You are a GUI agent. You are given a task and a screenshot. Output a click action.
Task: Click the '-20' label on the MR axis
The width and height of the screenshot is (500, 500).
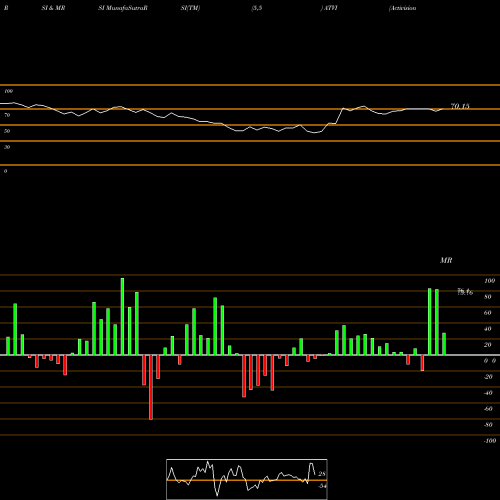click(488, 377)
